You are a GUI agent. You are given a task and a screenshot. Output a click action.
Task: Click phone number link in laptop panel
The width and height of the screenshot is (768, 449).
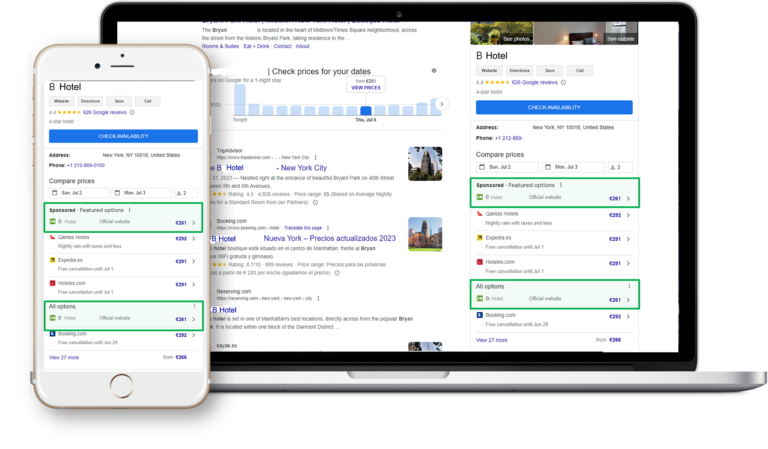[x=508, y=138]
